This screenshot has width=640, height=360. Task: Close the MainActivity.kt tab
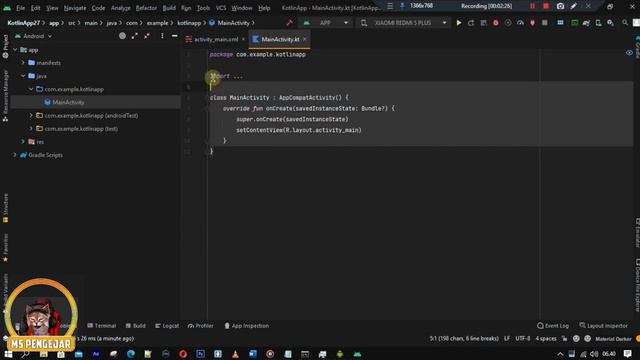point(304,39)
